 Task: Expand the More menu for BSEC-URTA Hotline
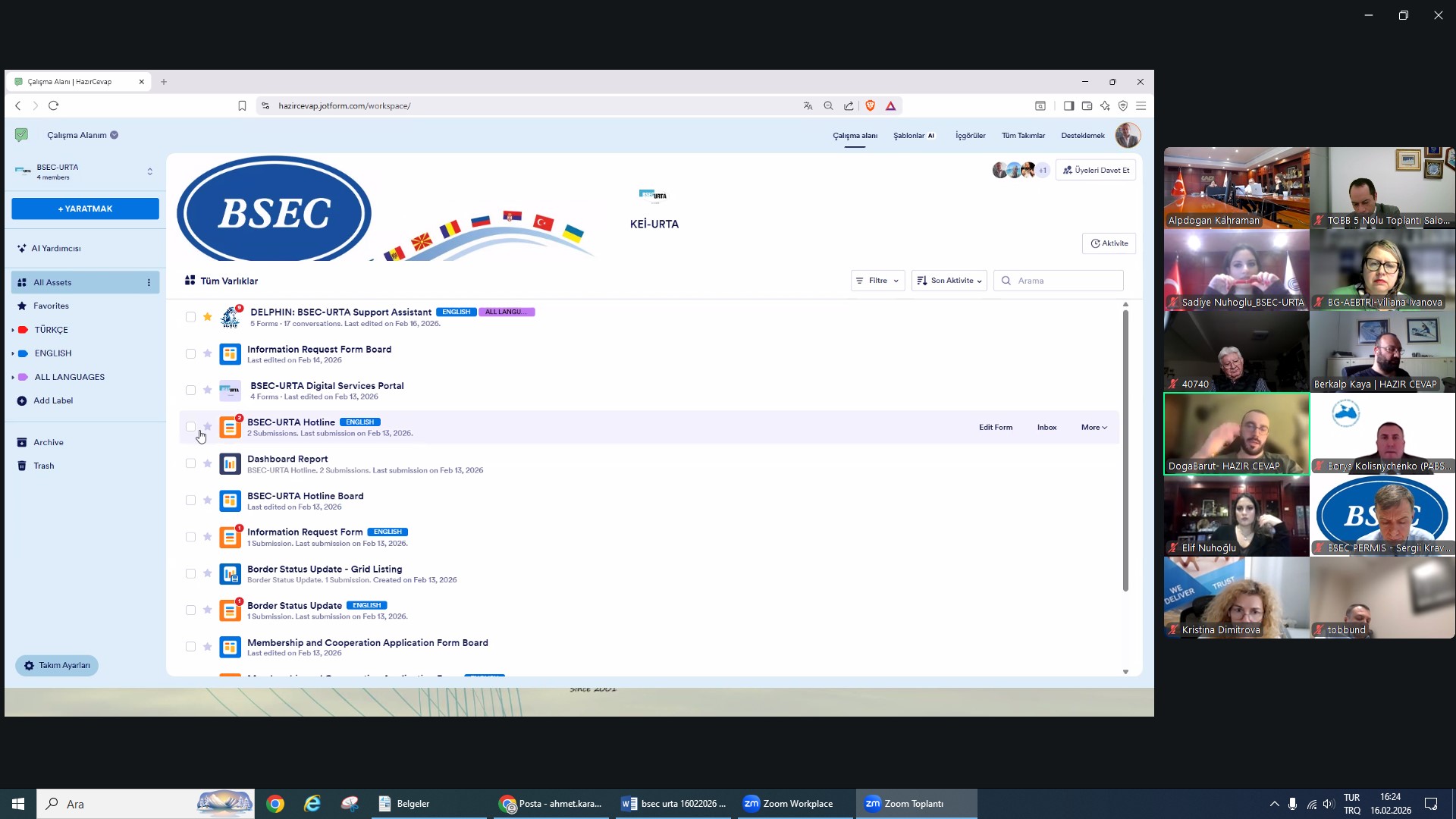[x=1094, y=428]
